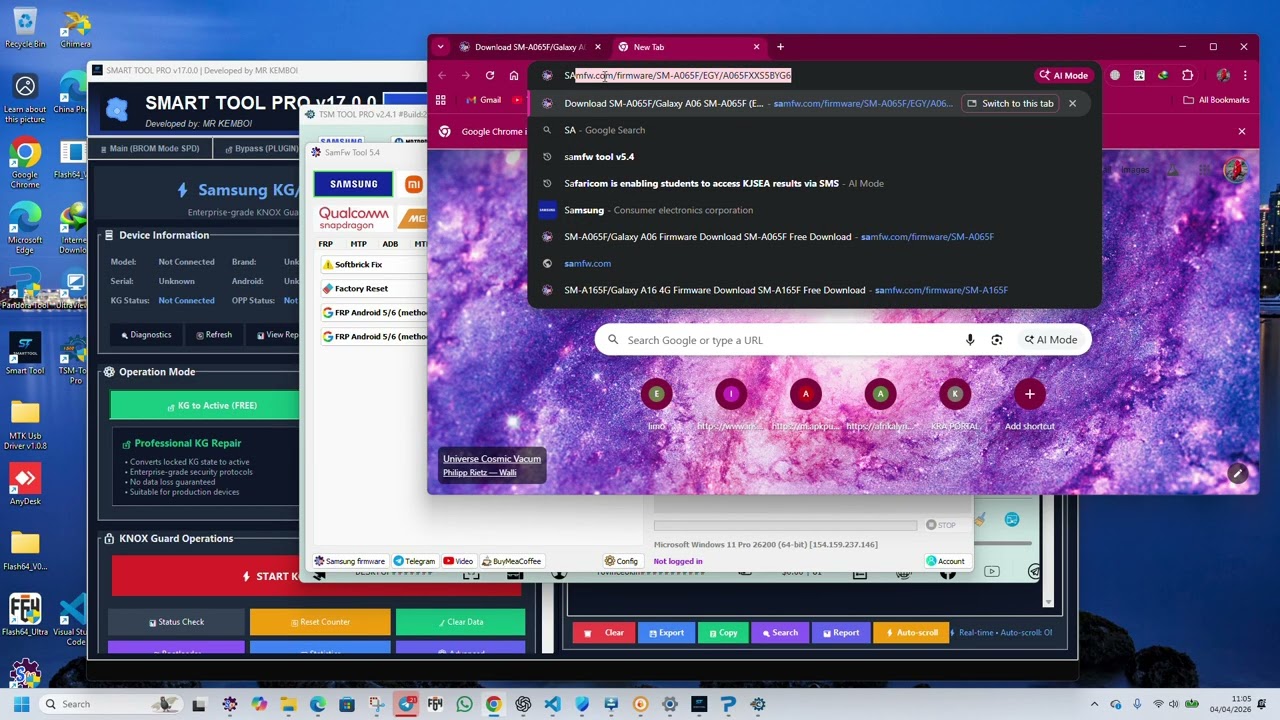Open Samsung firmware link in SamFw Tool
This screenshot has width=1280, height=720.
350,561
